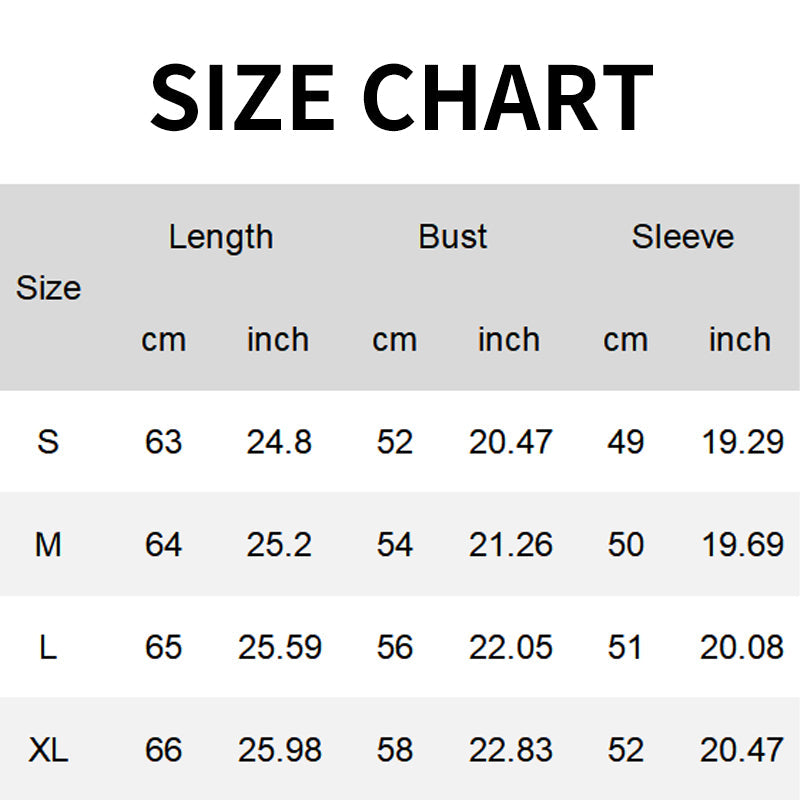The width and height of the screenshot is (800, 800).
Task: Click the 22.83 inch bust value
Action: [x=510, y=749]
